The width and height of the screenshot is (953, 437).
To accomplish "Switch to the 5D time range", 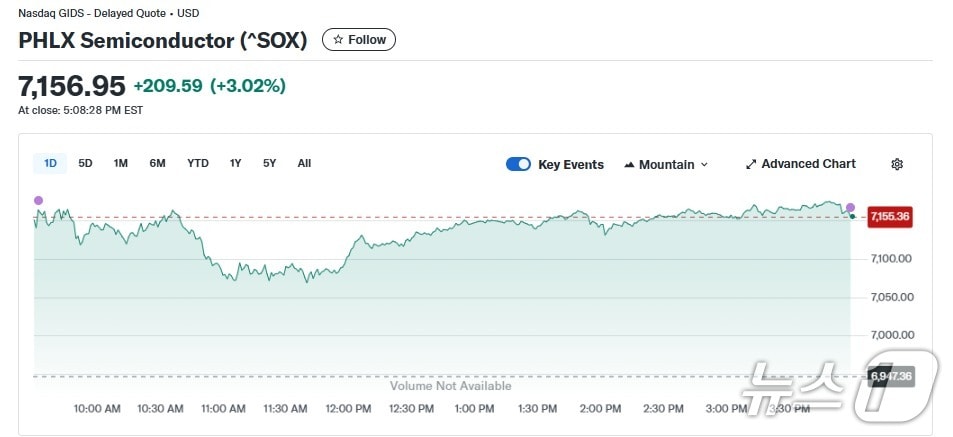I will (x=85, y=163).
